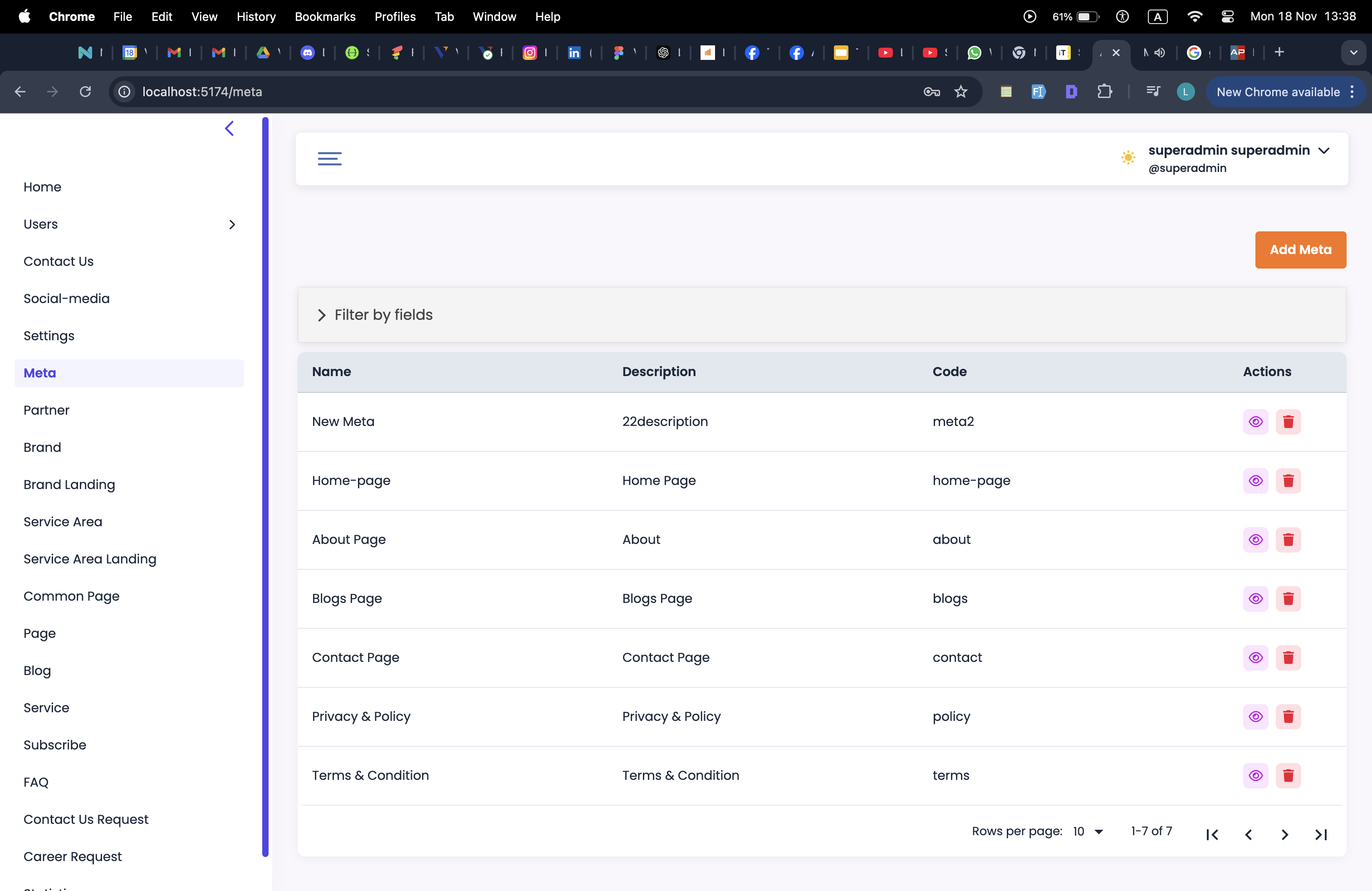Open the Chrome three-dot menu
Viewport: 1372px width, 891px height.
point(1352,92)
